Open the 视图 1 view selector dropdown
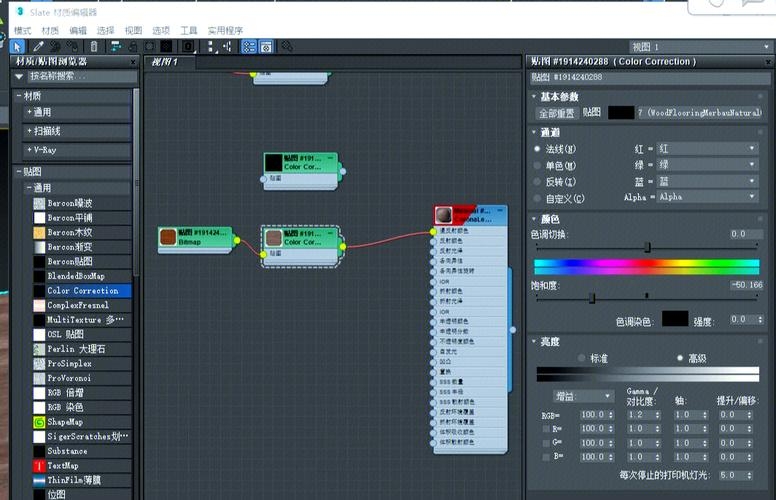 coord(700,47)
